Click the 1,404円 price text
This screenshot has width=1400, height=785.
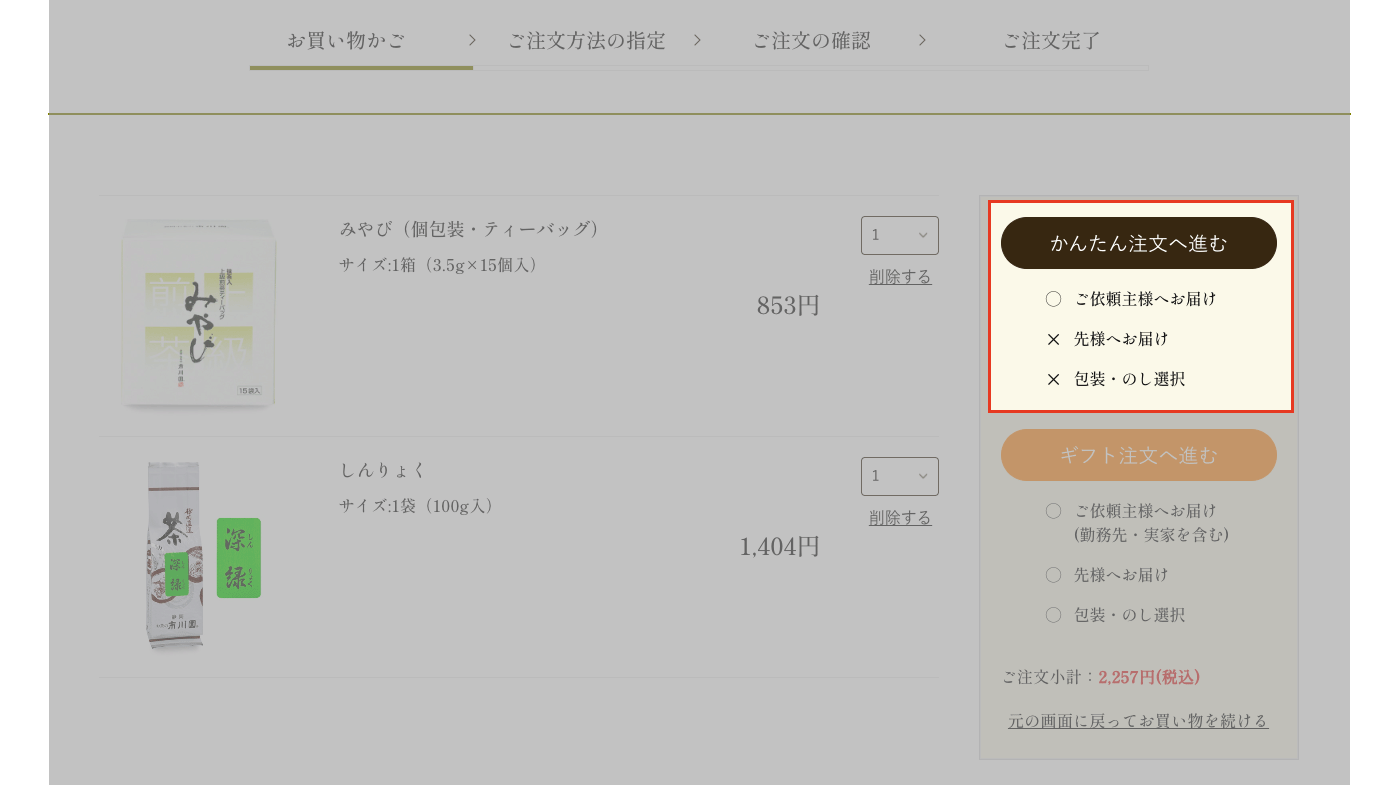point(780,546)
